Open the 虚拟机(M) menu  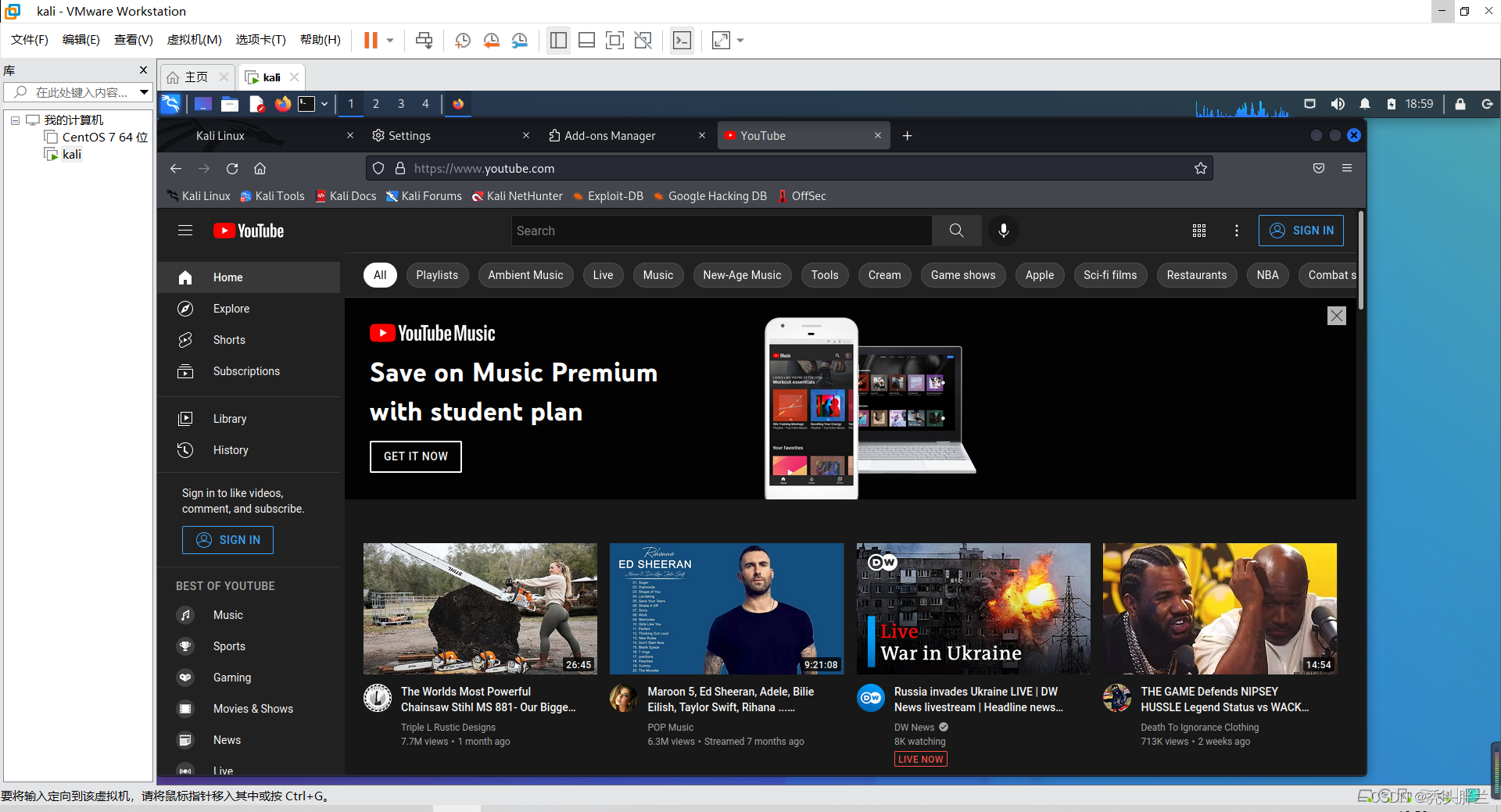[x=194, y=40]
